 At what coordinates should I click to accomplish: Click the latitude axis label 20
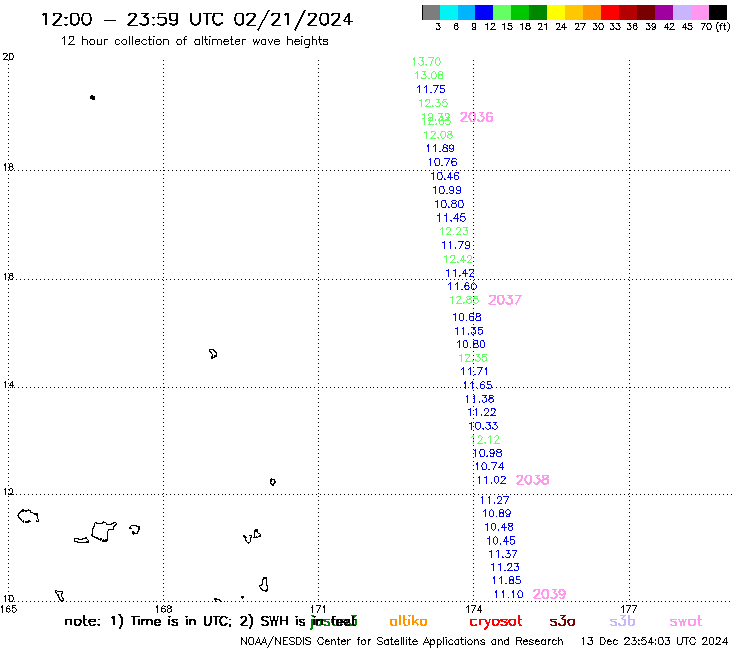(8, 57)
